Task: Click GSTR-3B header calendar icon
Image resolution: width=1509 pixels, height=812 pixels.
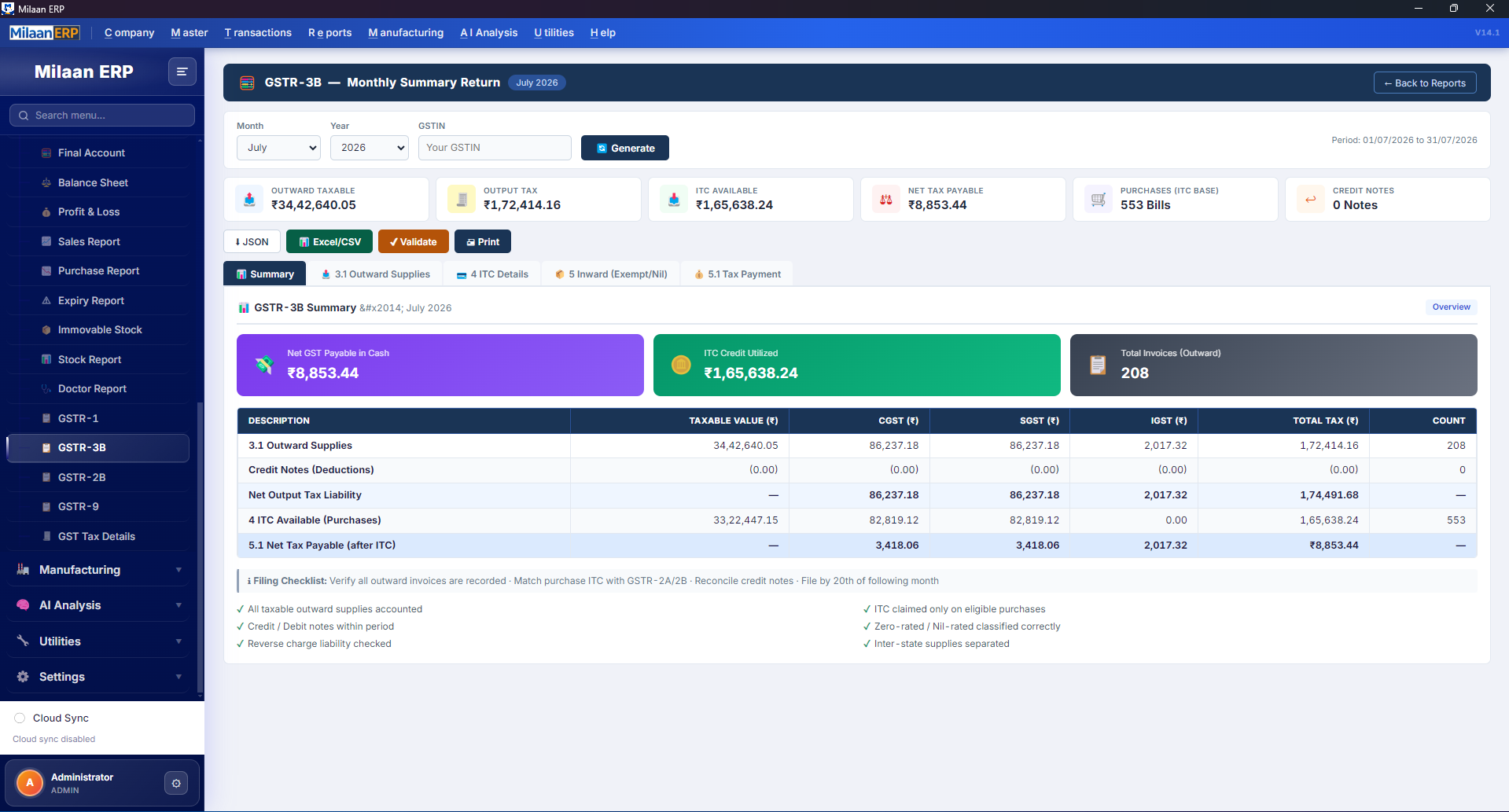Action: pyautogui.click(x=247, y=83)
